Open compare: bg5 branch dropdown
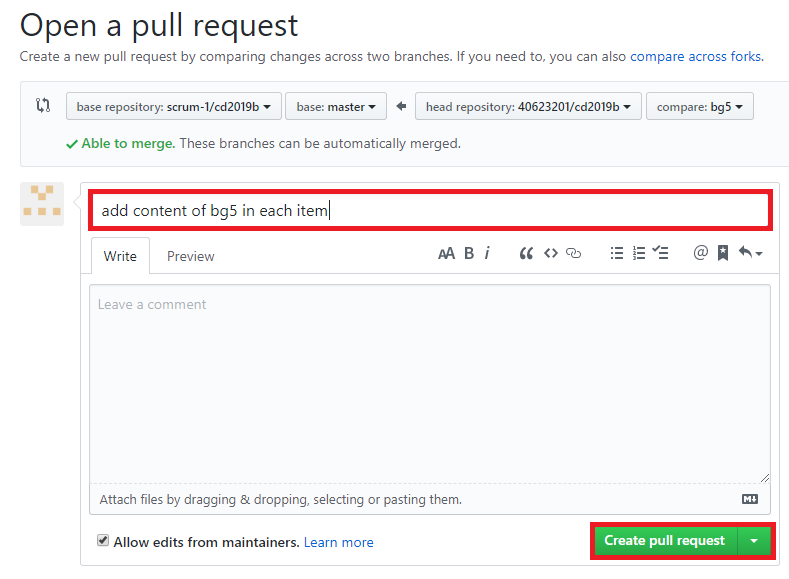 699,106
